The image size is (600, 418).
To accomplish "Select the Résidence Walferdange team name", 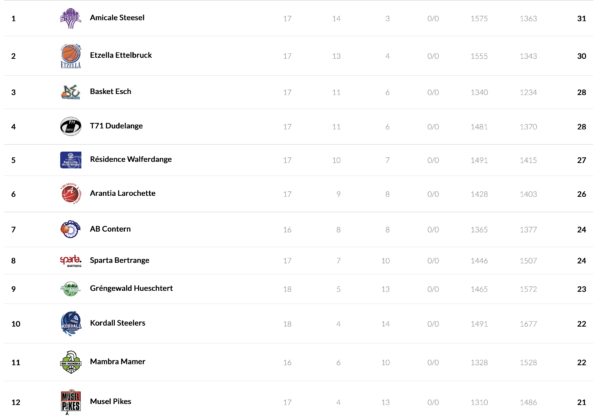I will coord(127,159).
